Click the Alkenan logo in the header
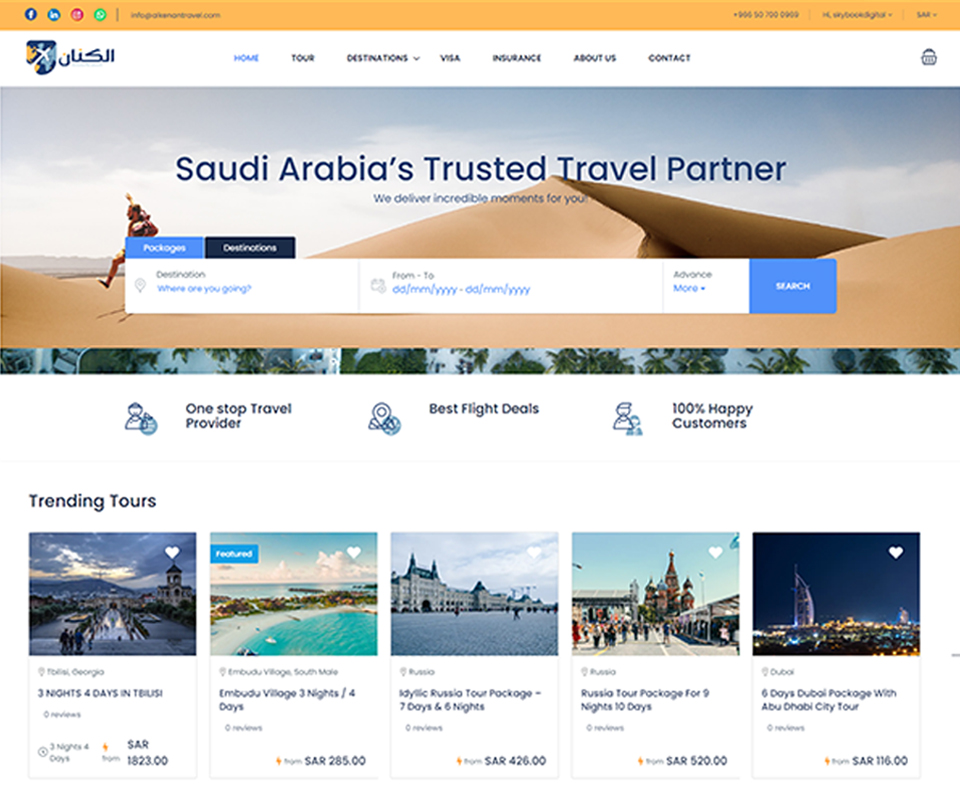 point(70,58)
